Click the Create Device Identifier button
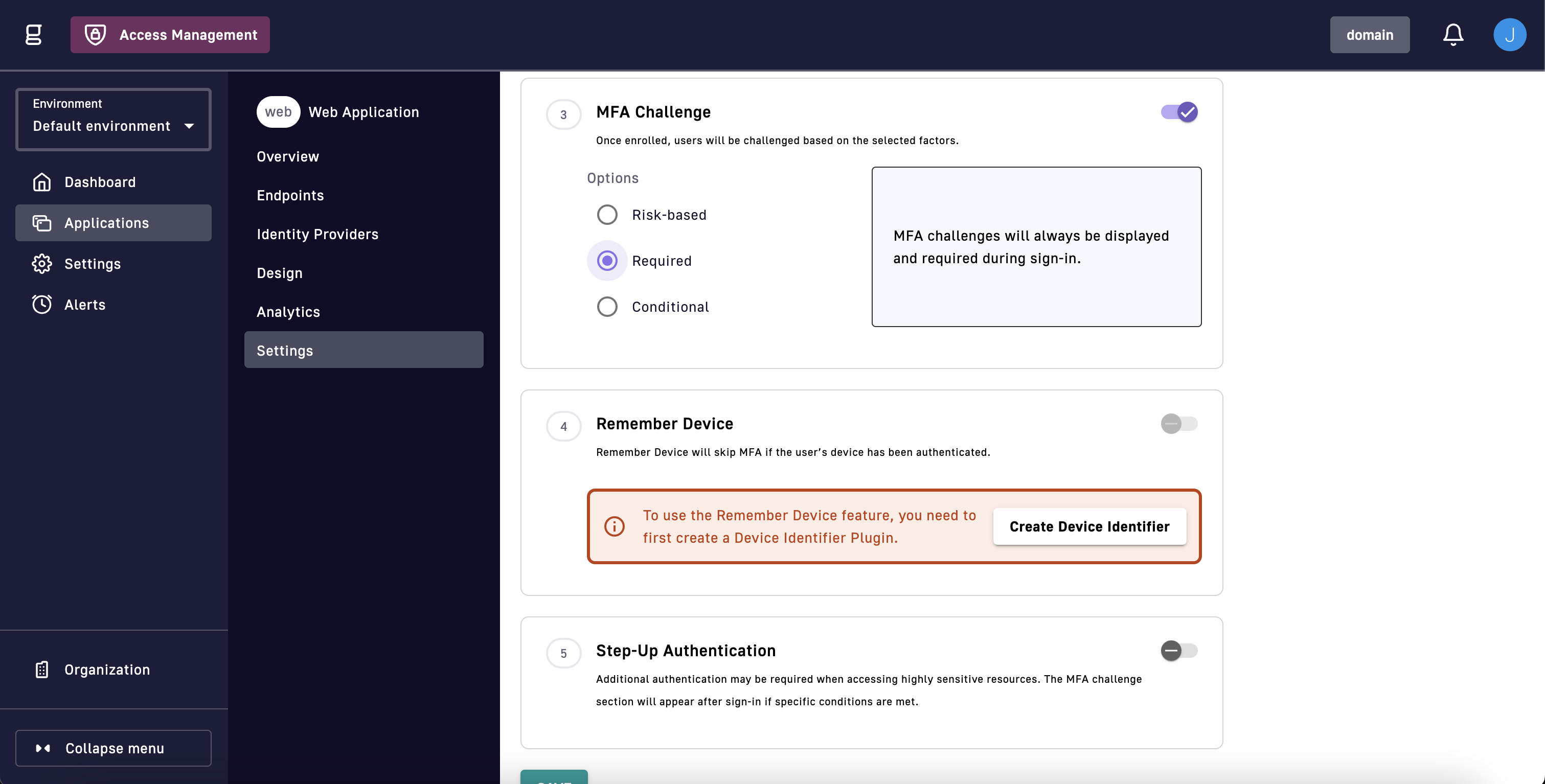The width and height of the screenshot is (1545, 784). 1089,526
